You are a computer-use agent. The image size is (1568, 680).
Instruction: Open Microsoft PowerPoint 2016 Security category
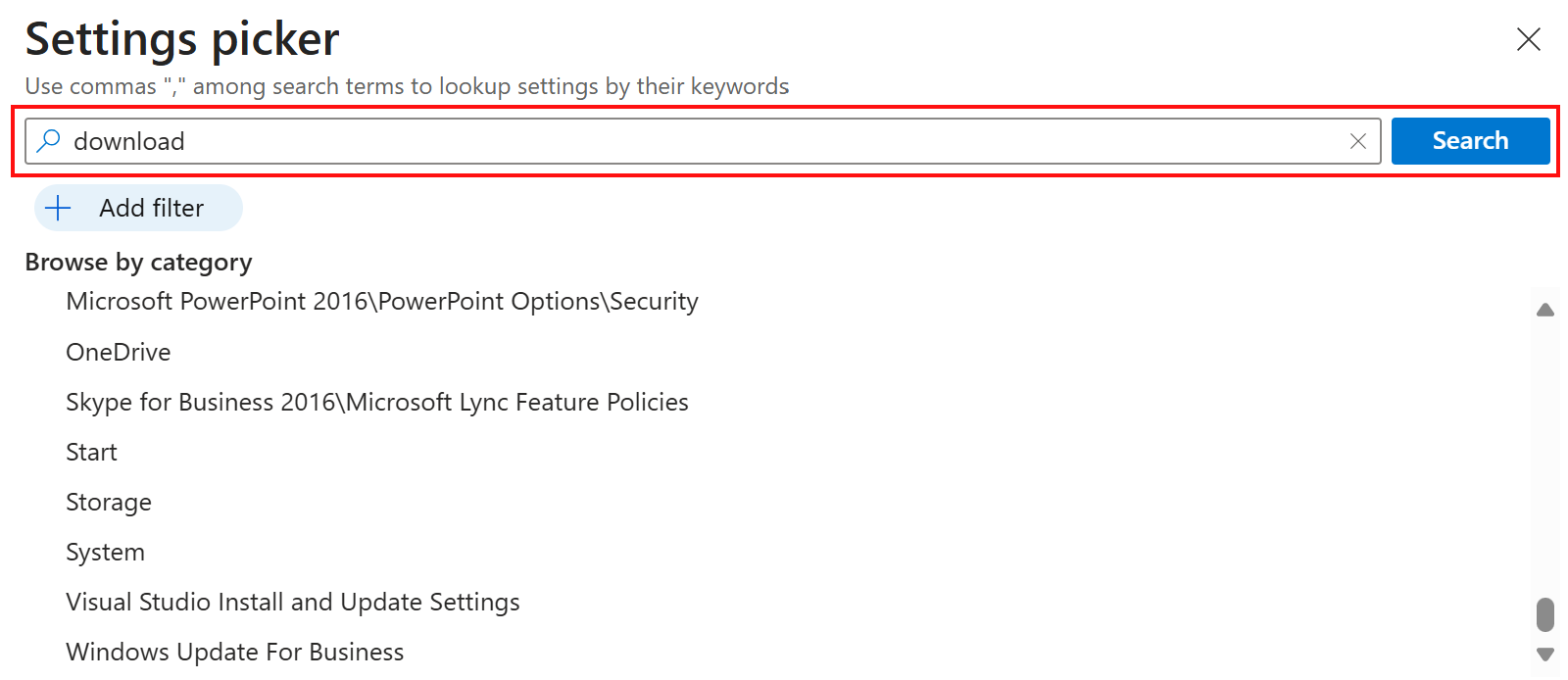point(381,302)
